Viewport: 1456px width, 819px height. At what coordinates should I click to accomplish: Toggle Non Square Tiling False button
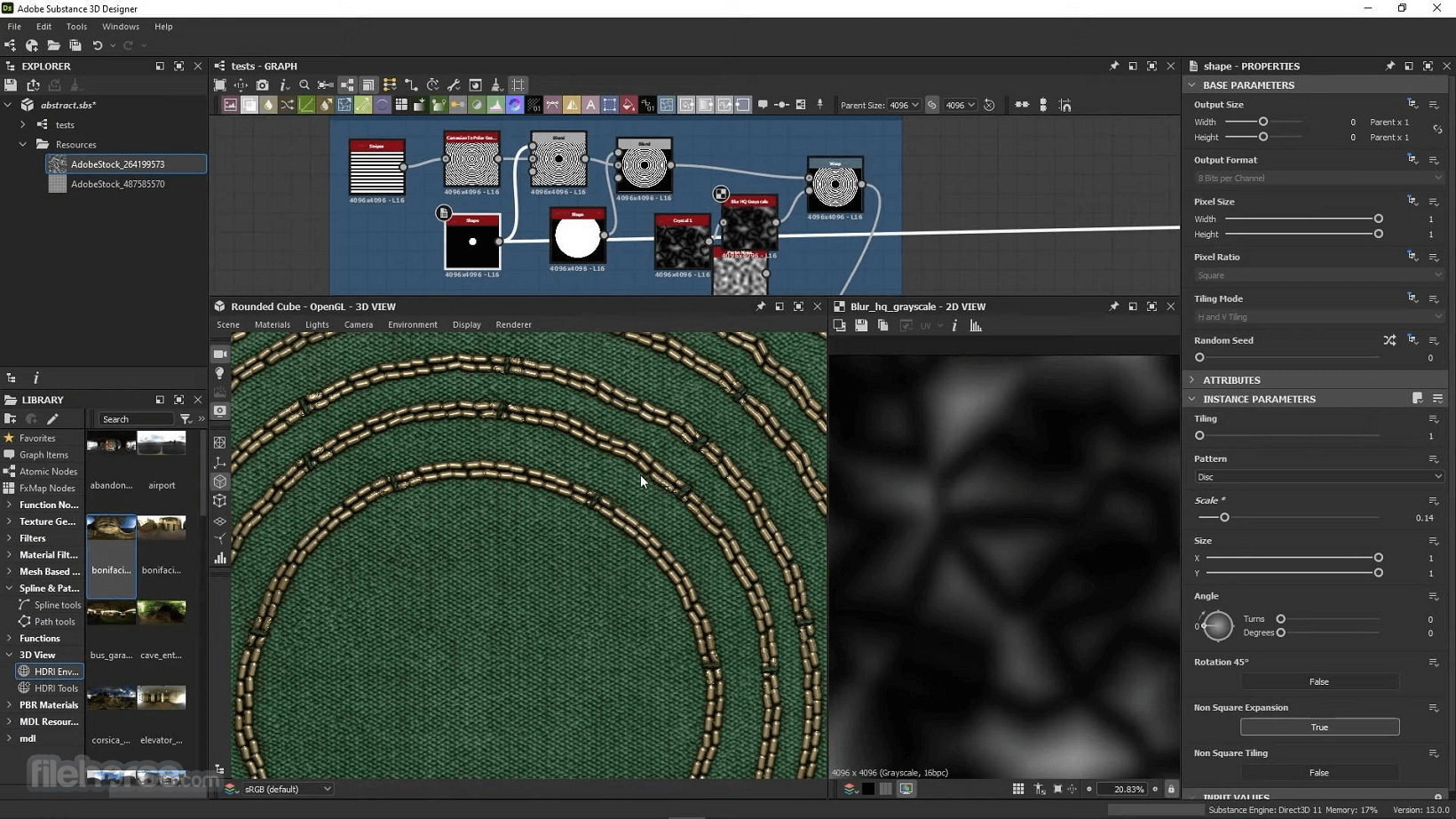[1319, 773]
